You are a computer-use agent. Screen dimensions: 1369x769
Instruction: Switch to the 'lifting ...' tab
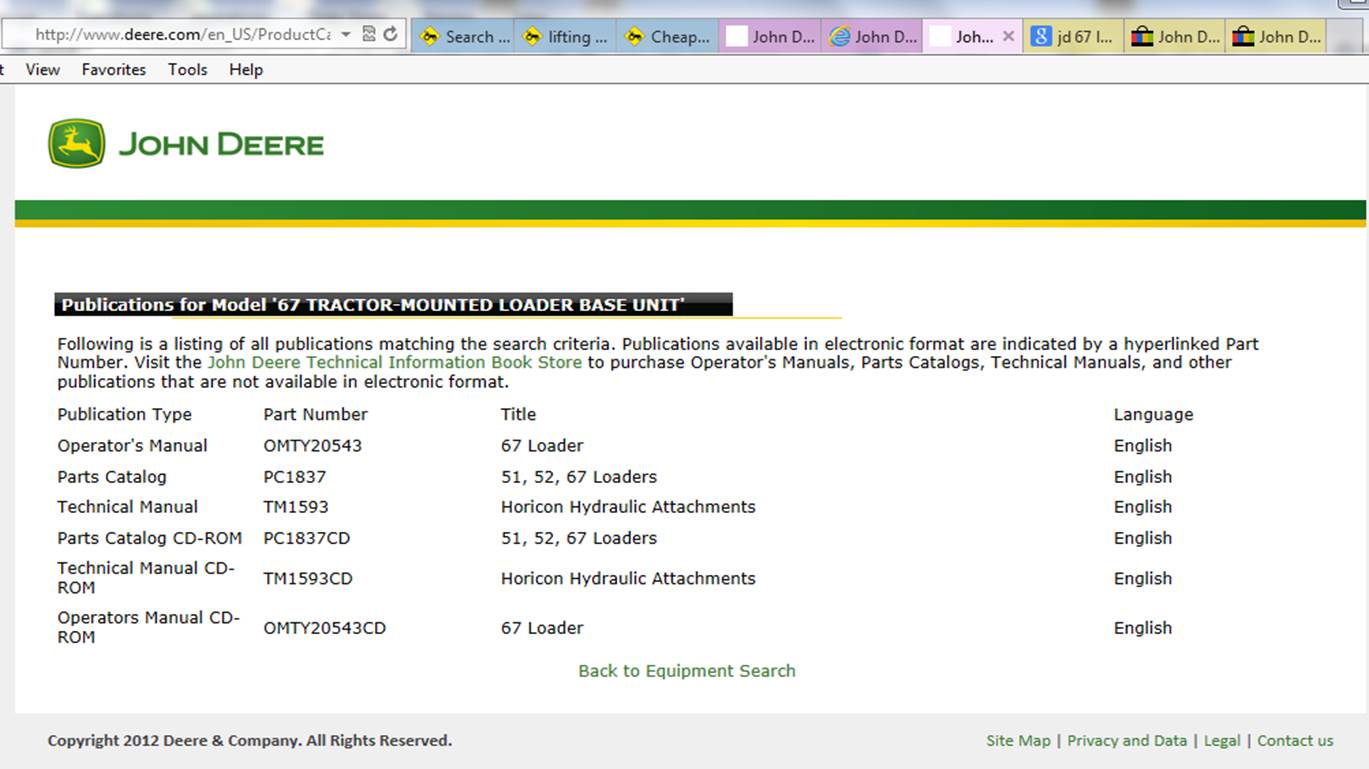566,36
